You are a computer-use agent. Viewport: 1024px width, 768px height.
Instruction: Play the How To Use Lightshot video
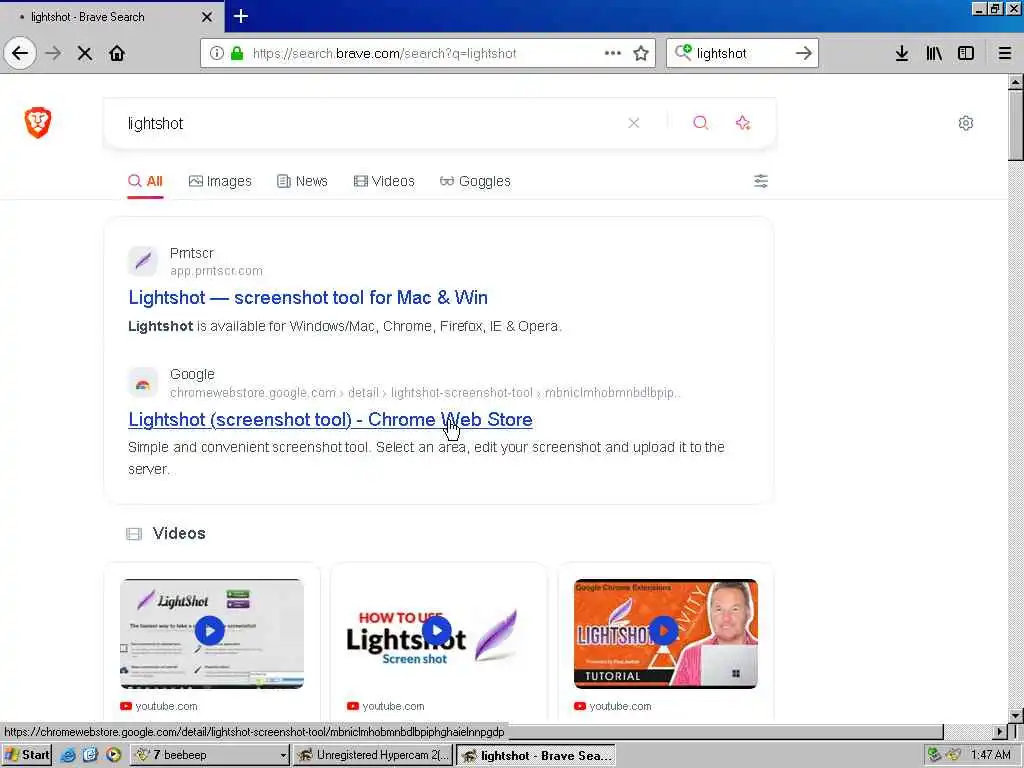tap(438, 633)
